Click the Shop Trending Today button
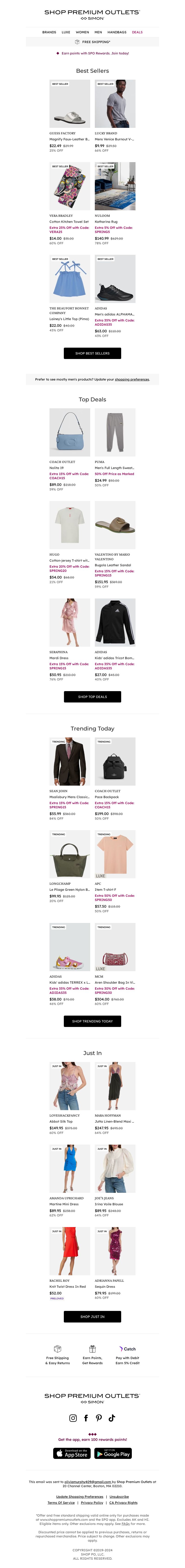 92,1021
